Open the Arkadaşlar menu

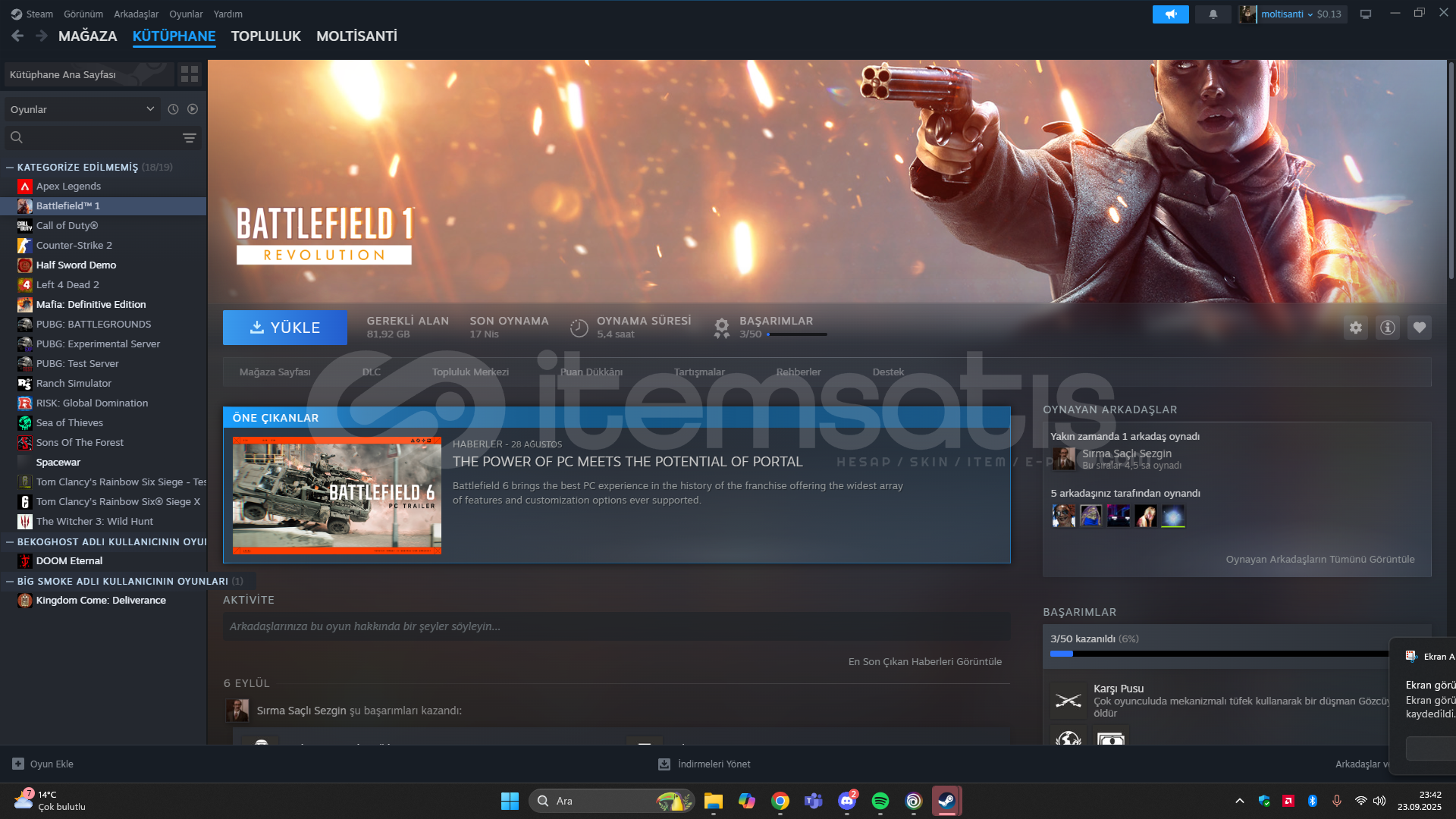[x=136, y=14]
